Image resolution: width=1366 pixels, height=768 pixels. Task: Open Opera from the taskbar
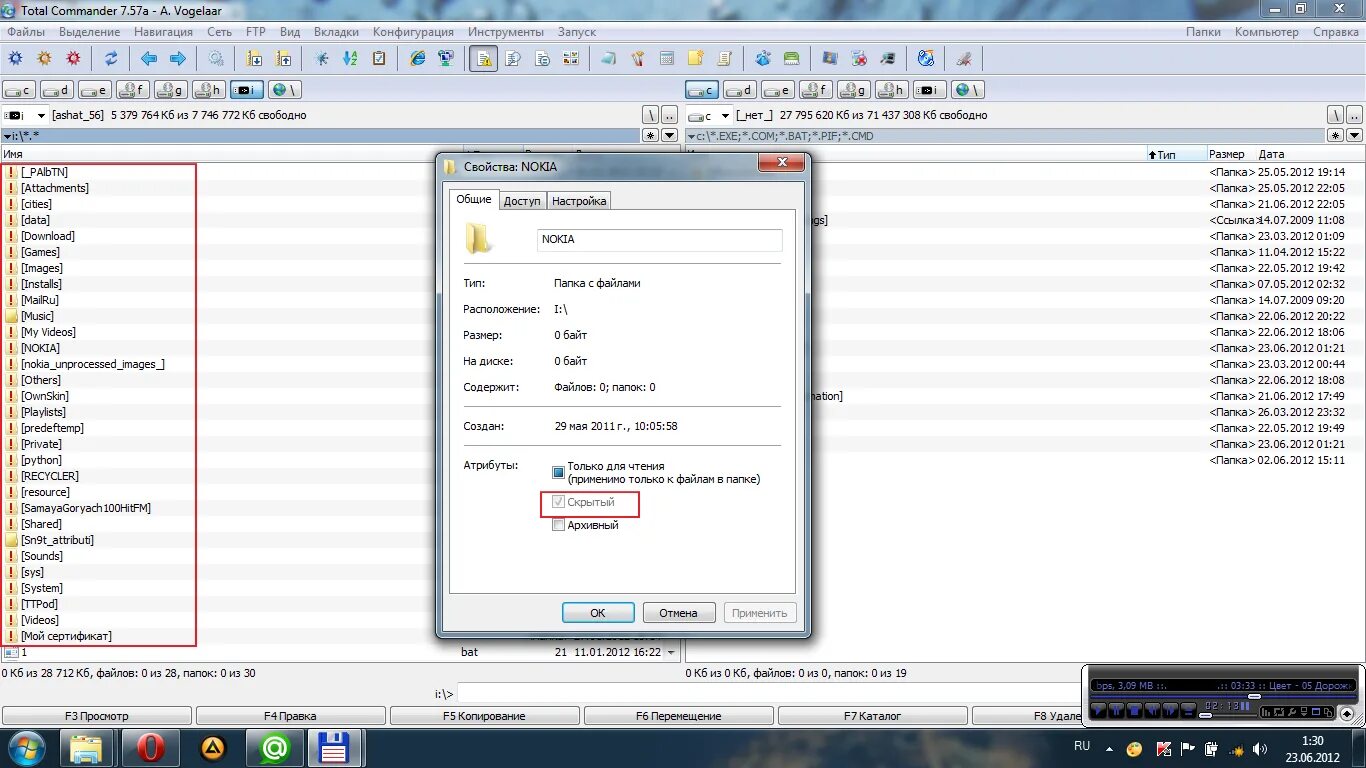tap(151, 748)
